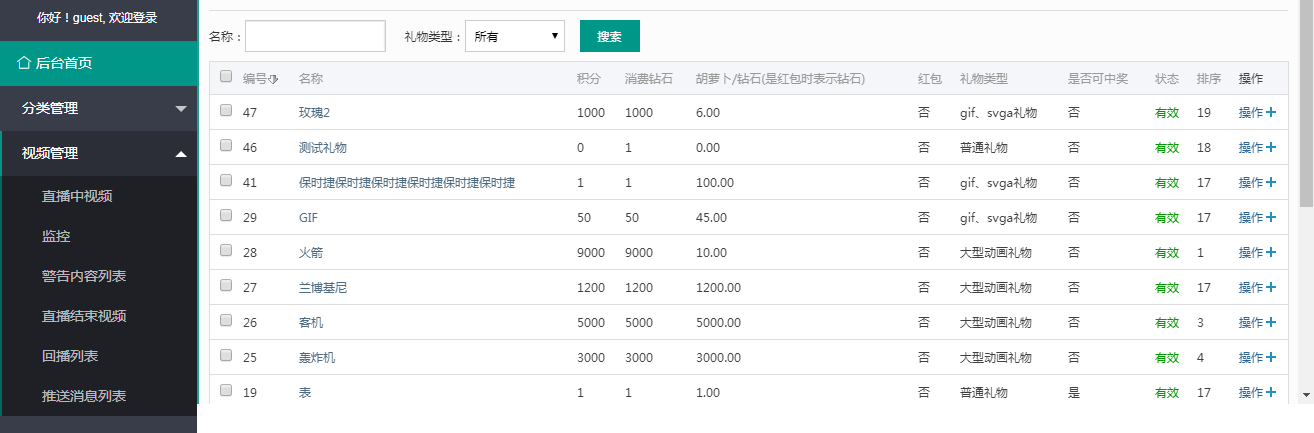The width and height of the screenshot is (1314, 433).
Task: Click the sort icon next to 编号 header
Action: tap(274, 79)
